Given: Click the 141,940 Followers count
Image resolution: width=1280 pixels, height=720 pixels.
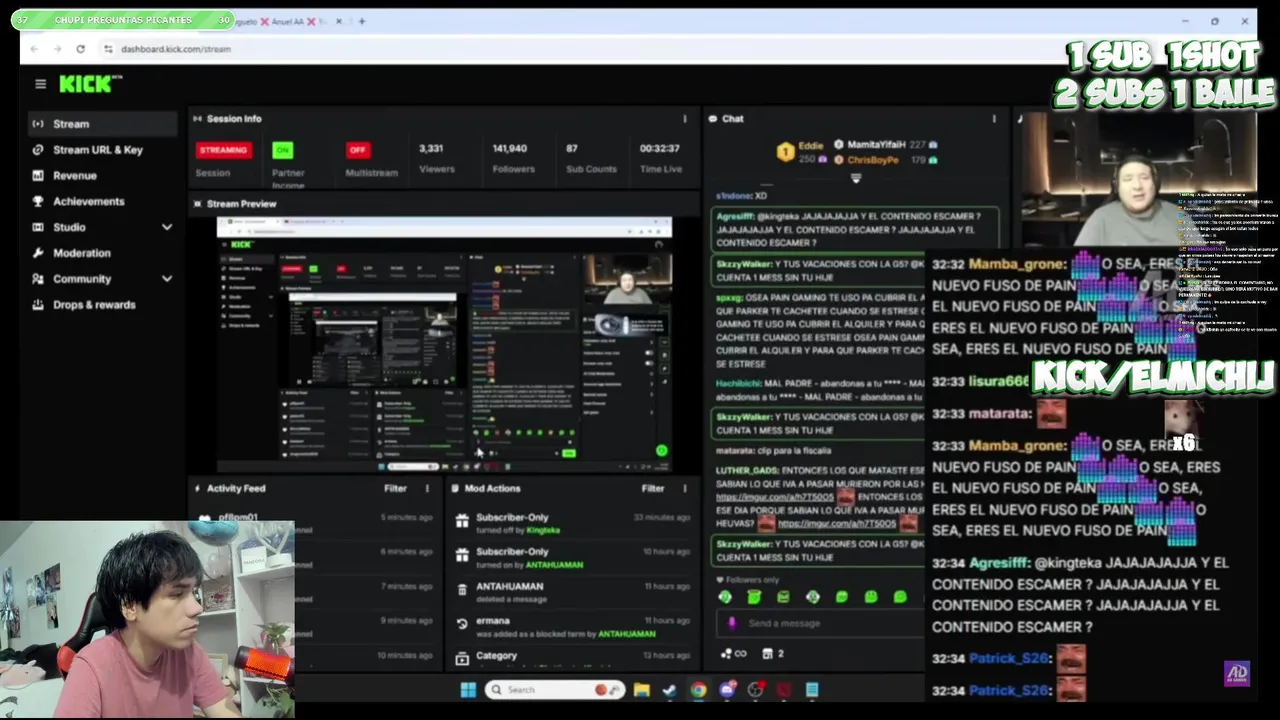Looking at the screenshot, I should click(x=510, y=149).
